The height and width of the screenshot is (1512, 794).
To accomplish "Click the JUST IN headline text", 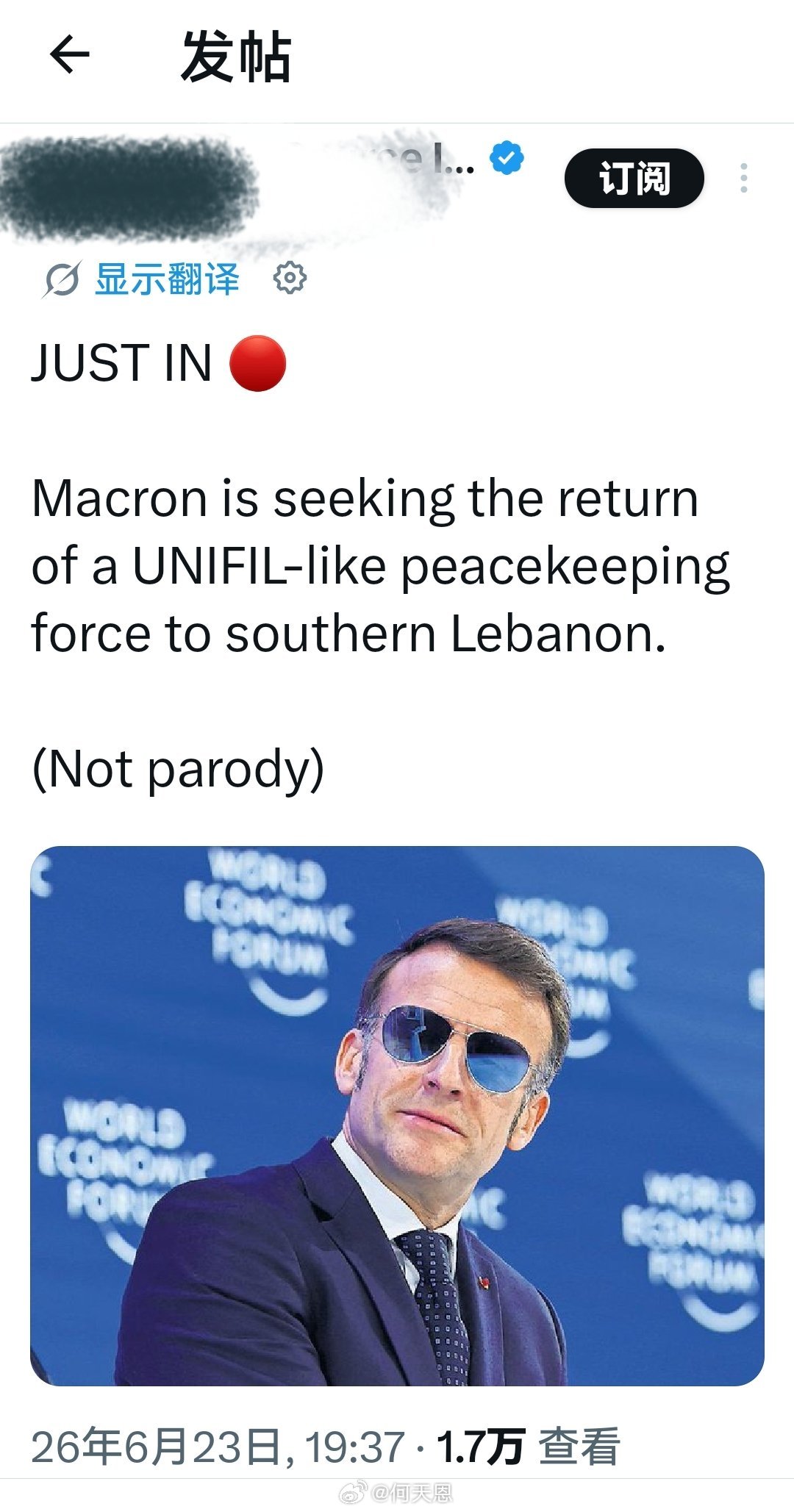I will point(121,363).
